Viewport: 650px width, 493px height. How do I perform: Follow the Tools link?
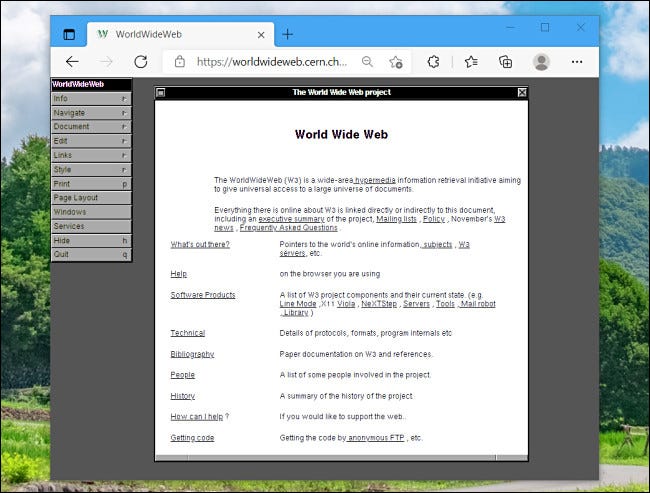point(445,304)
